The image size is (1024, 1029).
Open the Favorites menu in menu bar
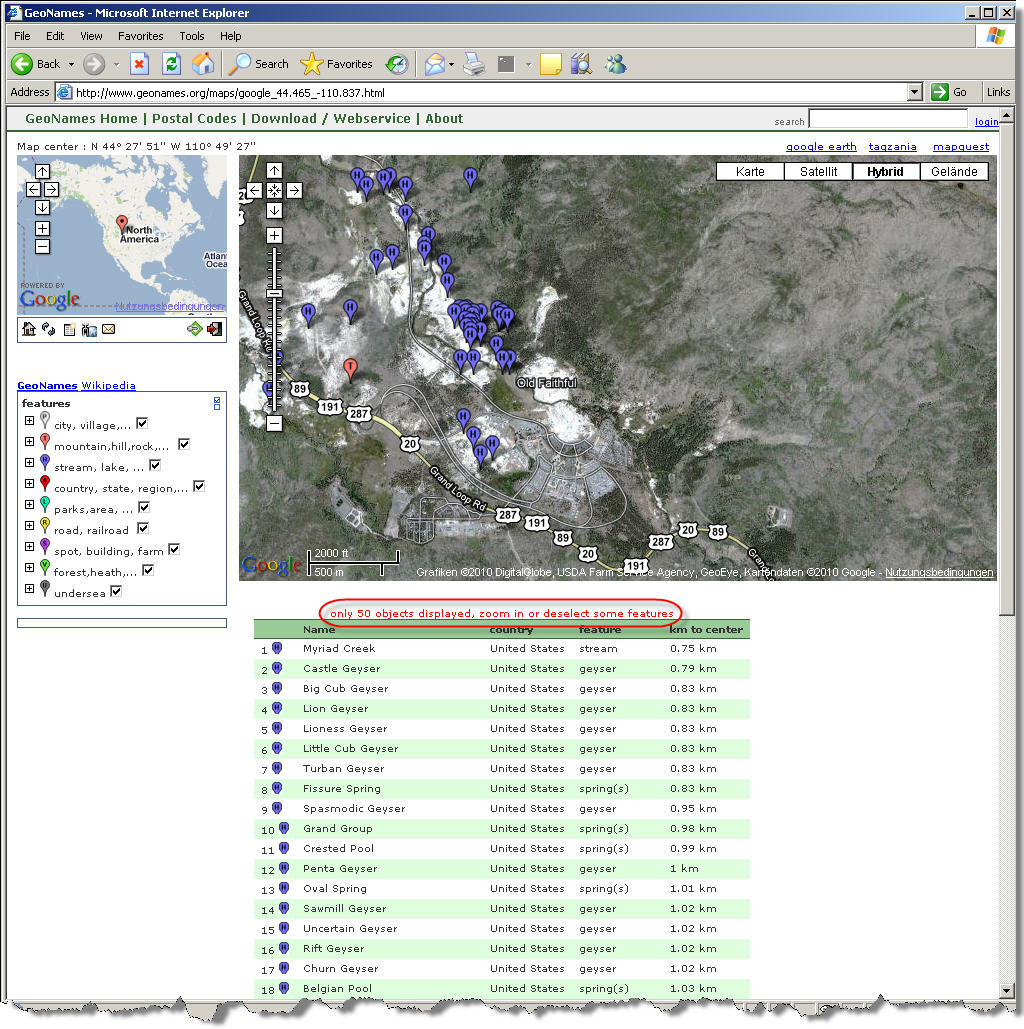(140, 36)
